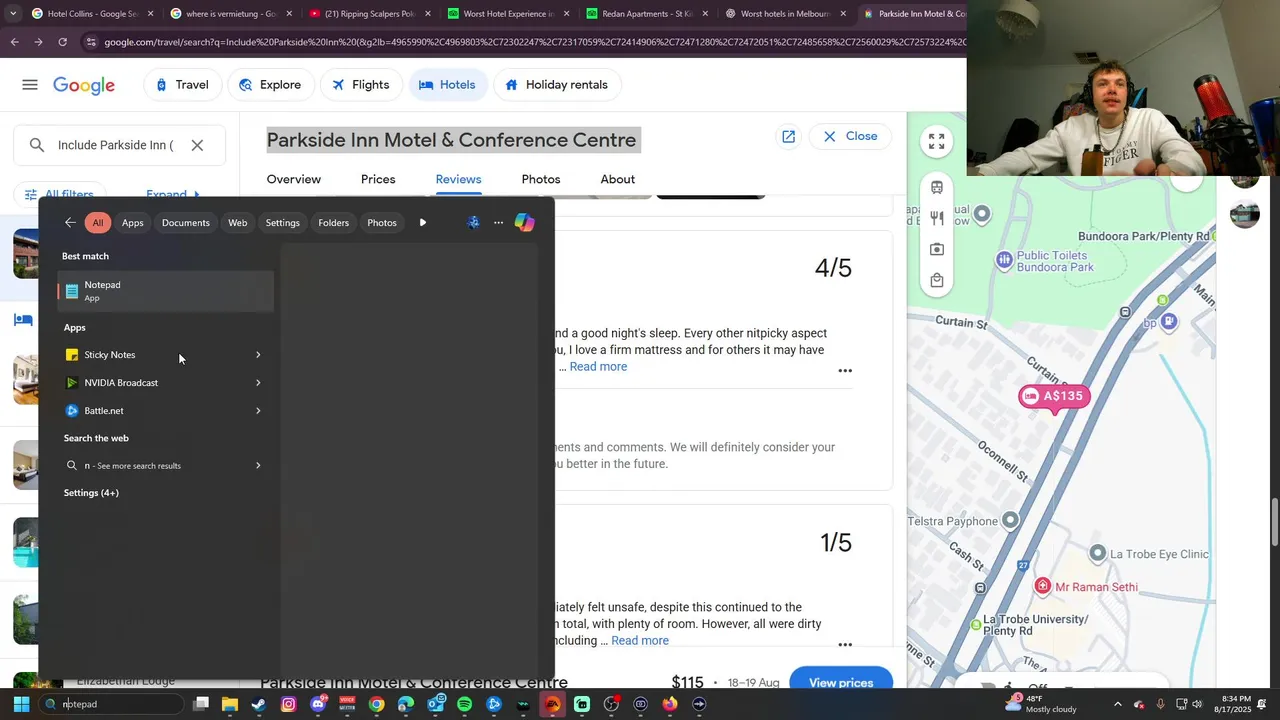Open hotel page in a new tab
The height and width of the screenshot is (720, 1280).
[789, 137]
